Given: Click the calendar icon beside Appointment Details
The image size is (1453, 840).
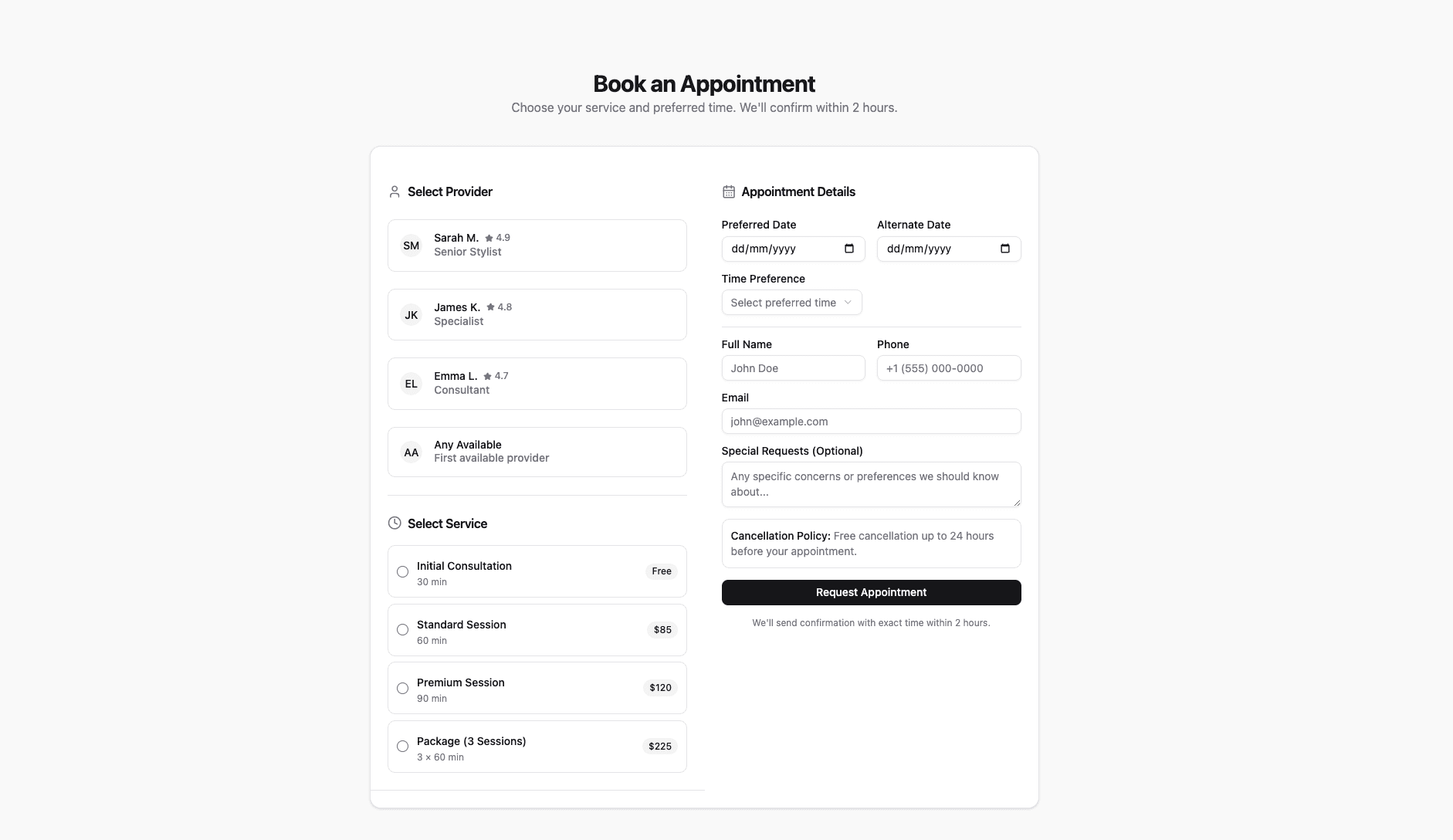Looking at the screenshot, I should coord(727,191).
